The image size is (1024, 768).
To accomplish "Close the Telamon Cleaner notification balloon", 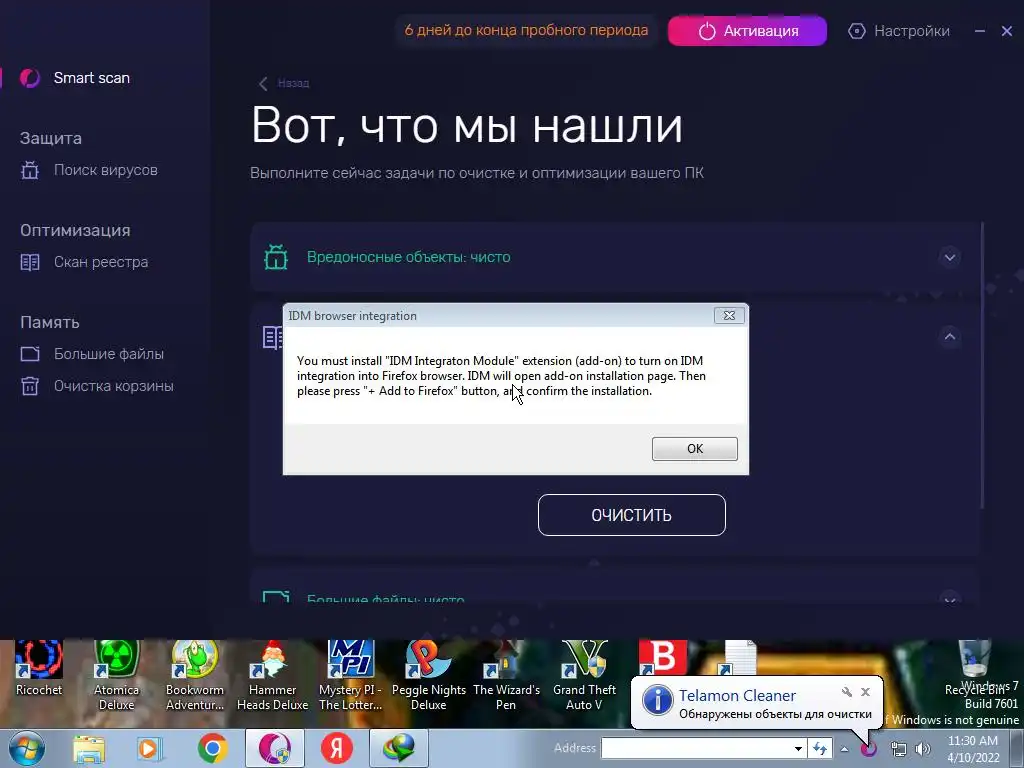I will pyautogui.click(x=865, y=692).
